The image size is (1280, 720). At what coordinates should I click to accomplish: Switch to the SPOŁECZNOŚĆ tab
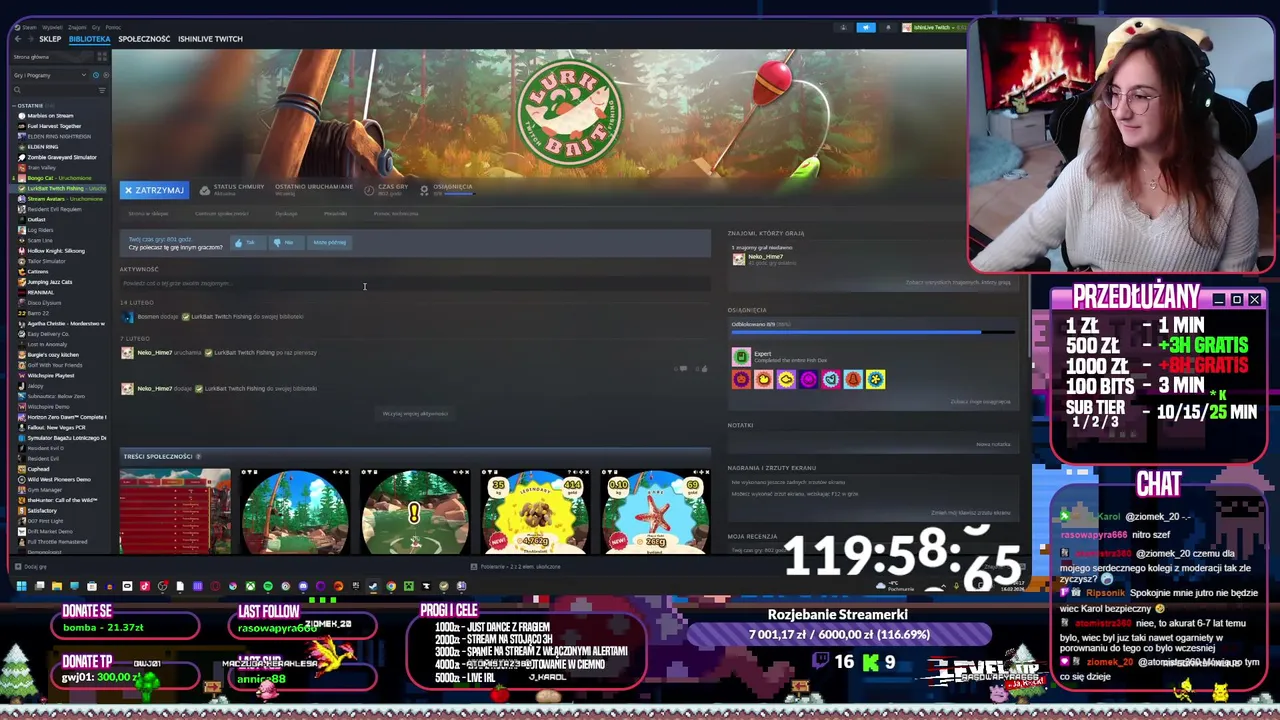(144, 39)
